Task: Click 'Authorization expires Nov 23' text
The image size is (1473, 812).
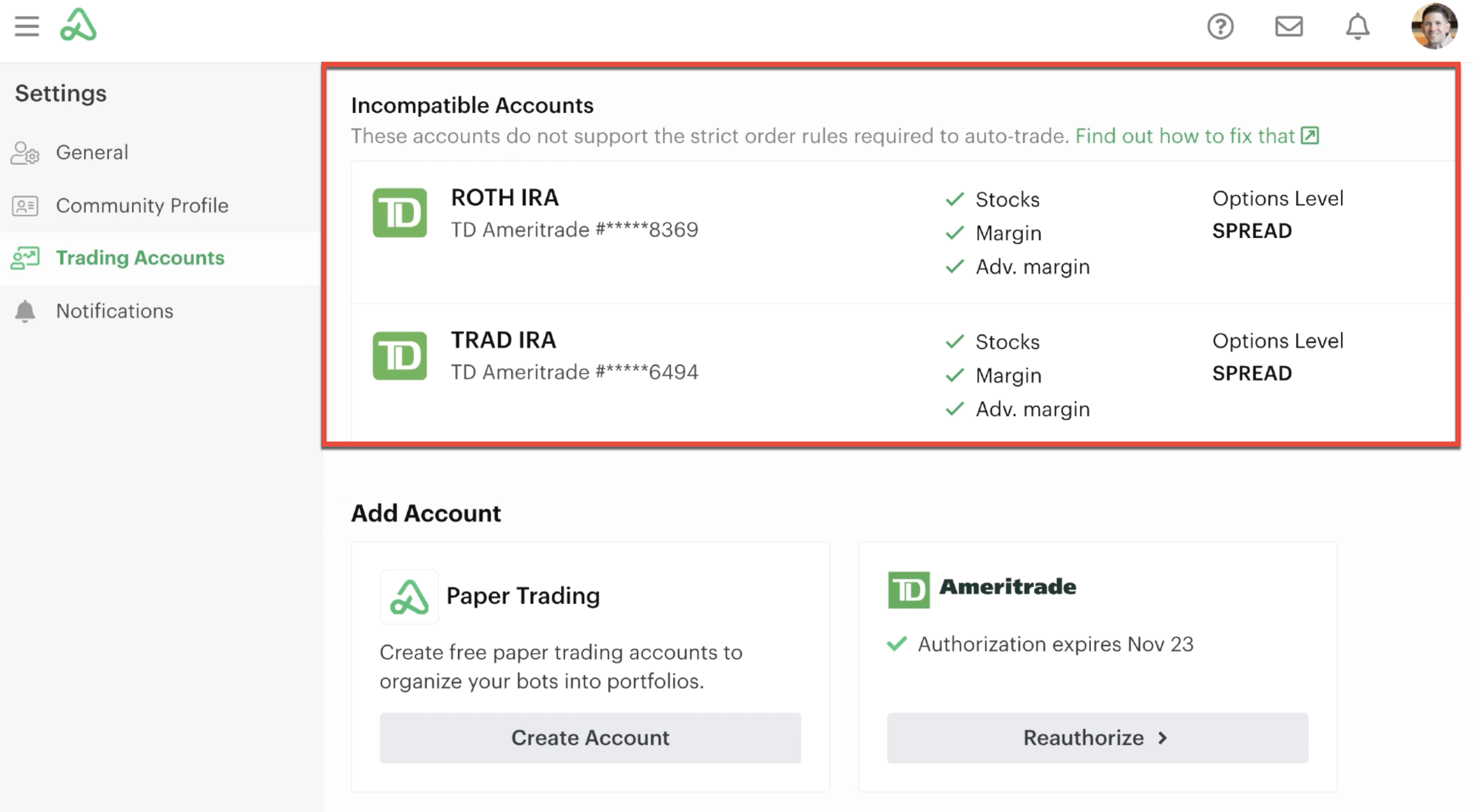Action: coord(1056,644)
